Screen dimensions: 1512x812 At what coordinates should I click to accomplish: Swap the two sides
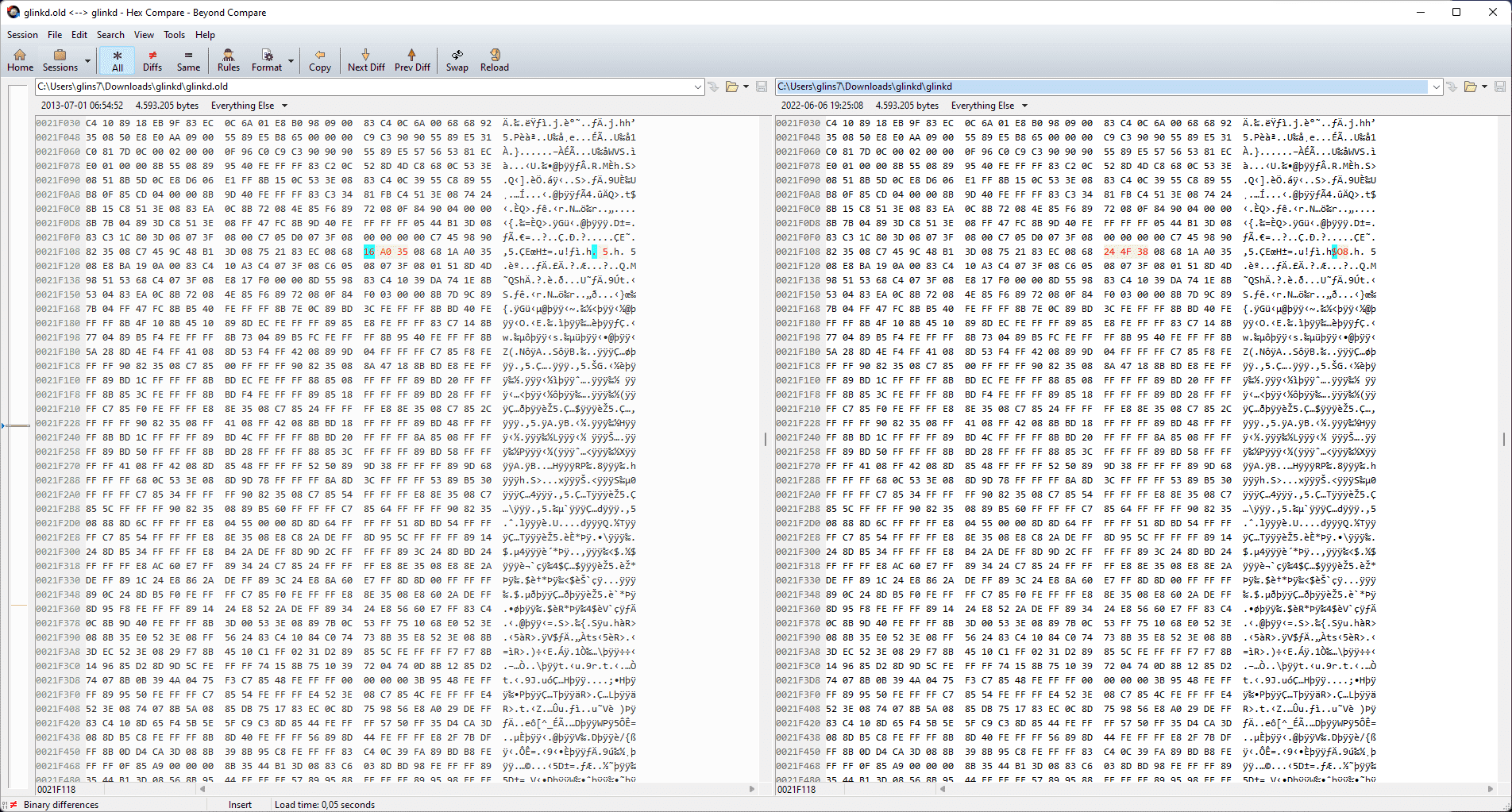point(457,60)
